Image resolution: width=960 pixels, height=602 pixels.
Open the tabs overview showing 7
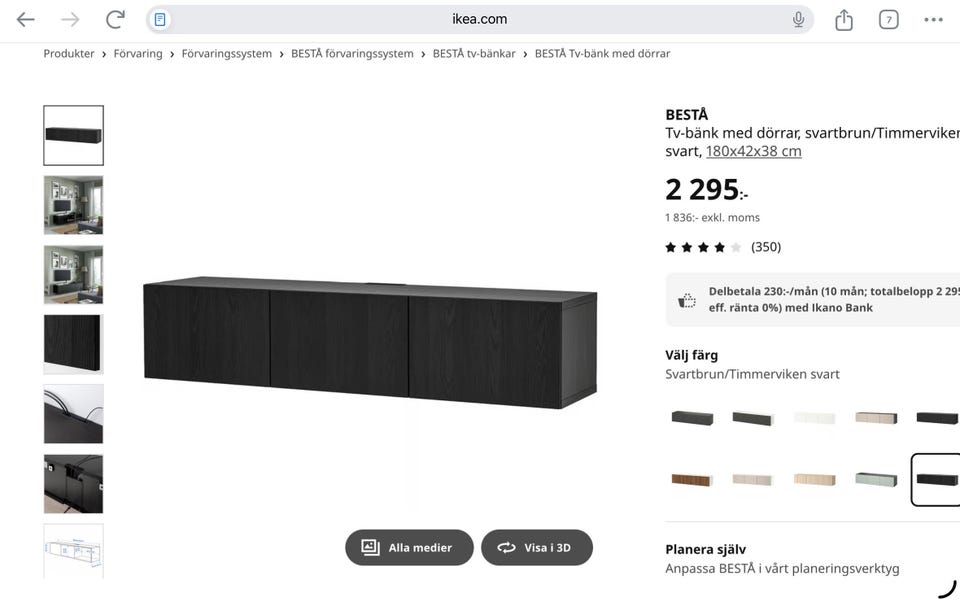coord(888,20)
